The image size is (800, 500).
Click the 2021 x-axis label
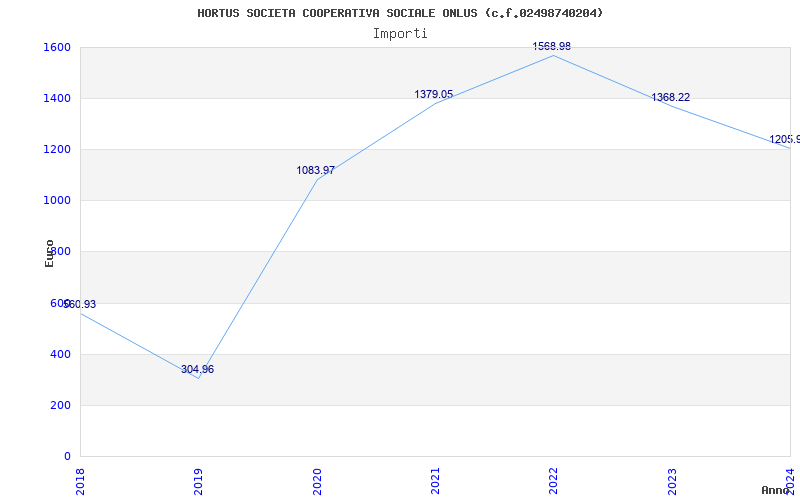coord(435,481)
